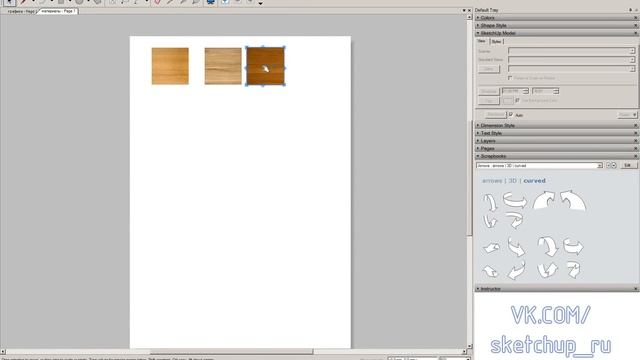The height and width of the screenshot is (360, 640).
Task: Pick the large right-curving arc arrow in scrapbook
Action: point(544,200)
